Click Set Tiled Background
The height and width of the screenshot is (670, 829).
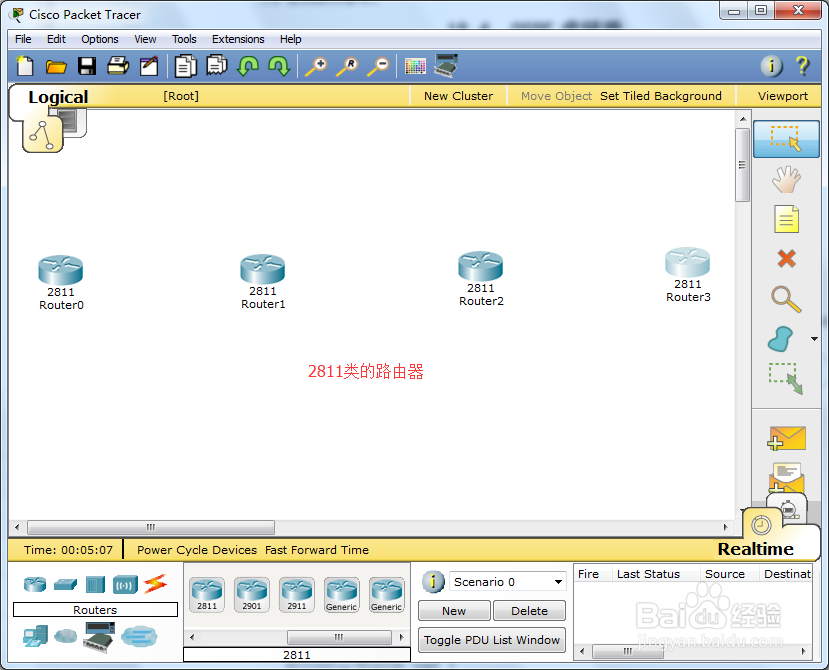661,96
